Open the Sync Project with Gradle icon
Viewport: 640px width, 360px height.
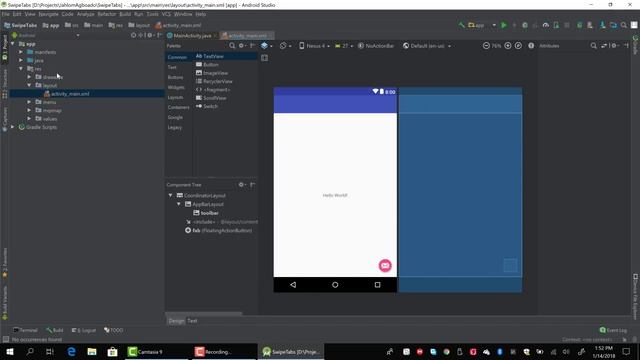pyautogui.click(x=579, y=25)
